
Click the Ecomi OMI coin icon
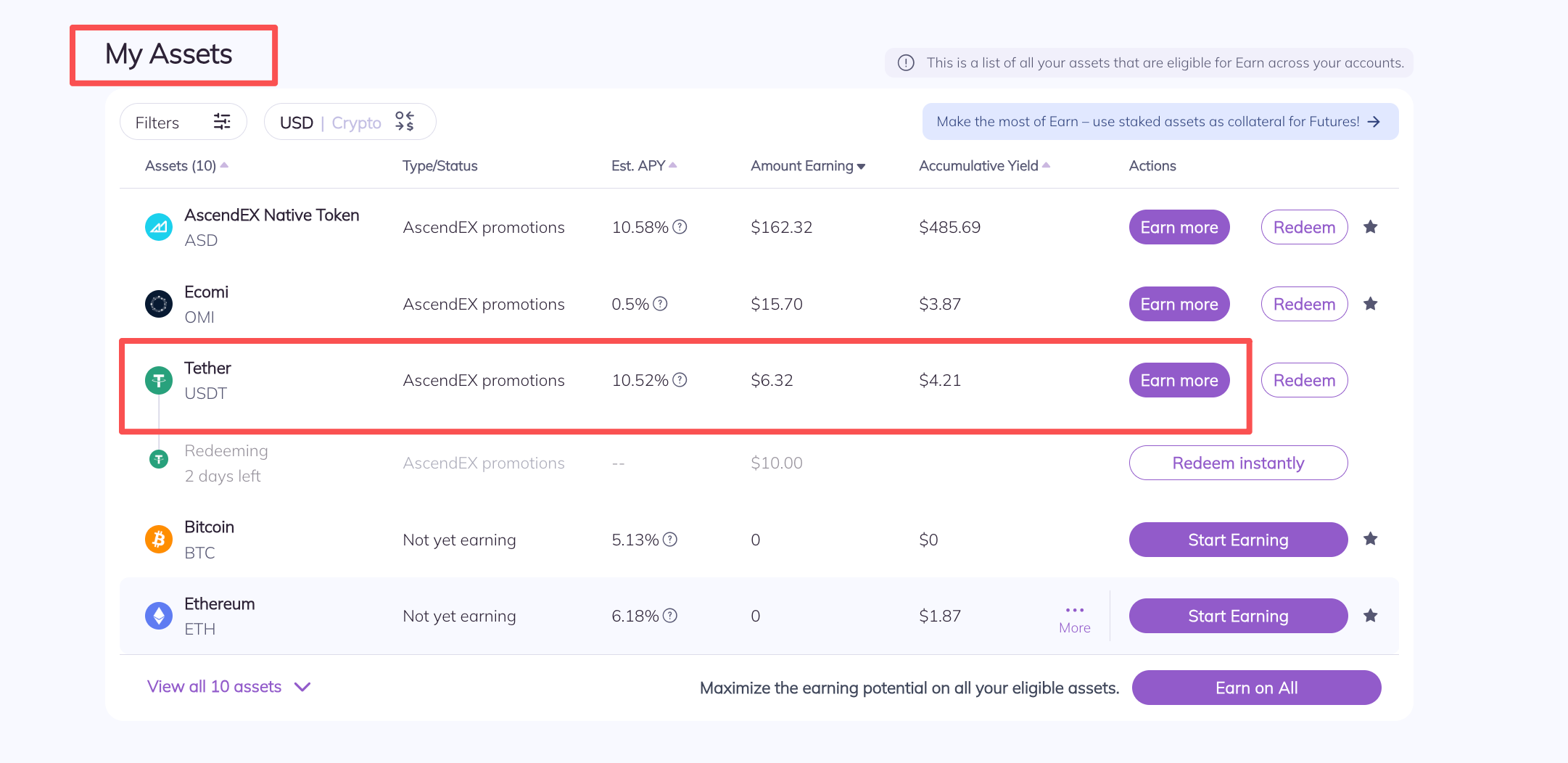point(159,304)
